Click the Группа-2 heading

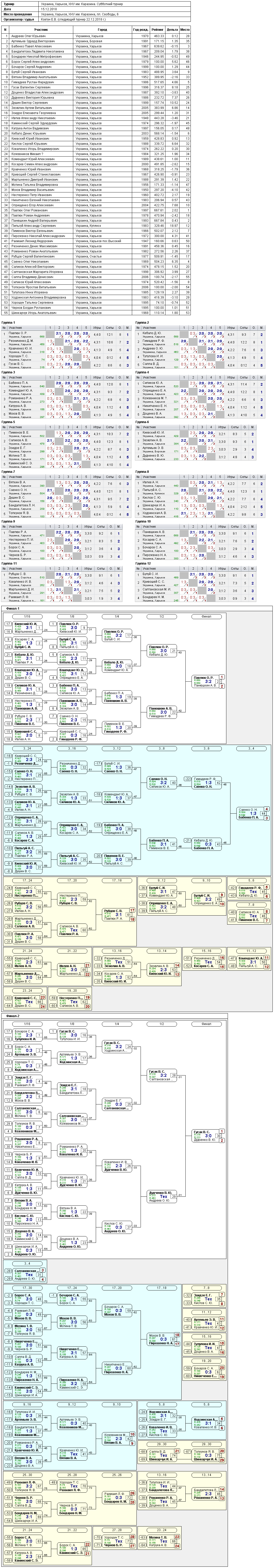(x=142, y=323)
